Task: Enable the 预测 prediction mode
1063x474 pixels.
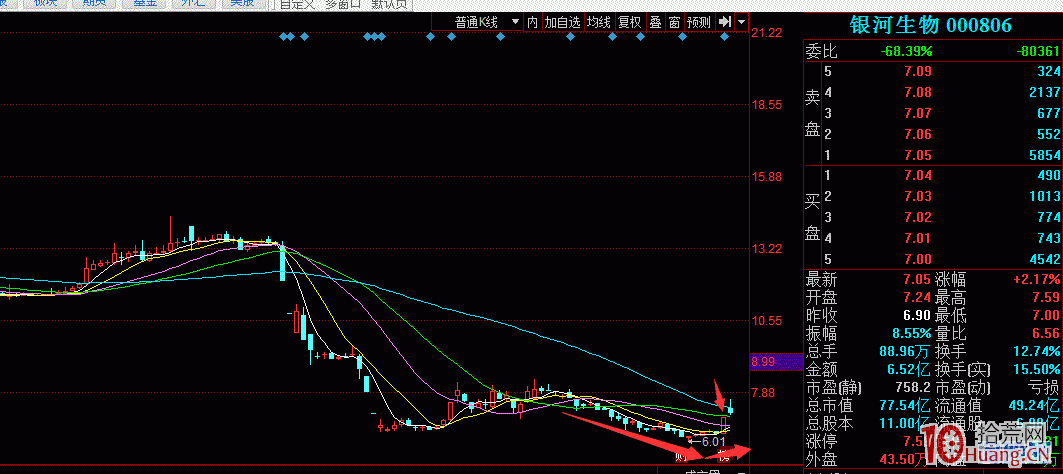Action: (699, 22)
